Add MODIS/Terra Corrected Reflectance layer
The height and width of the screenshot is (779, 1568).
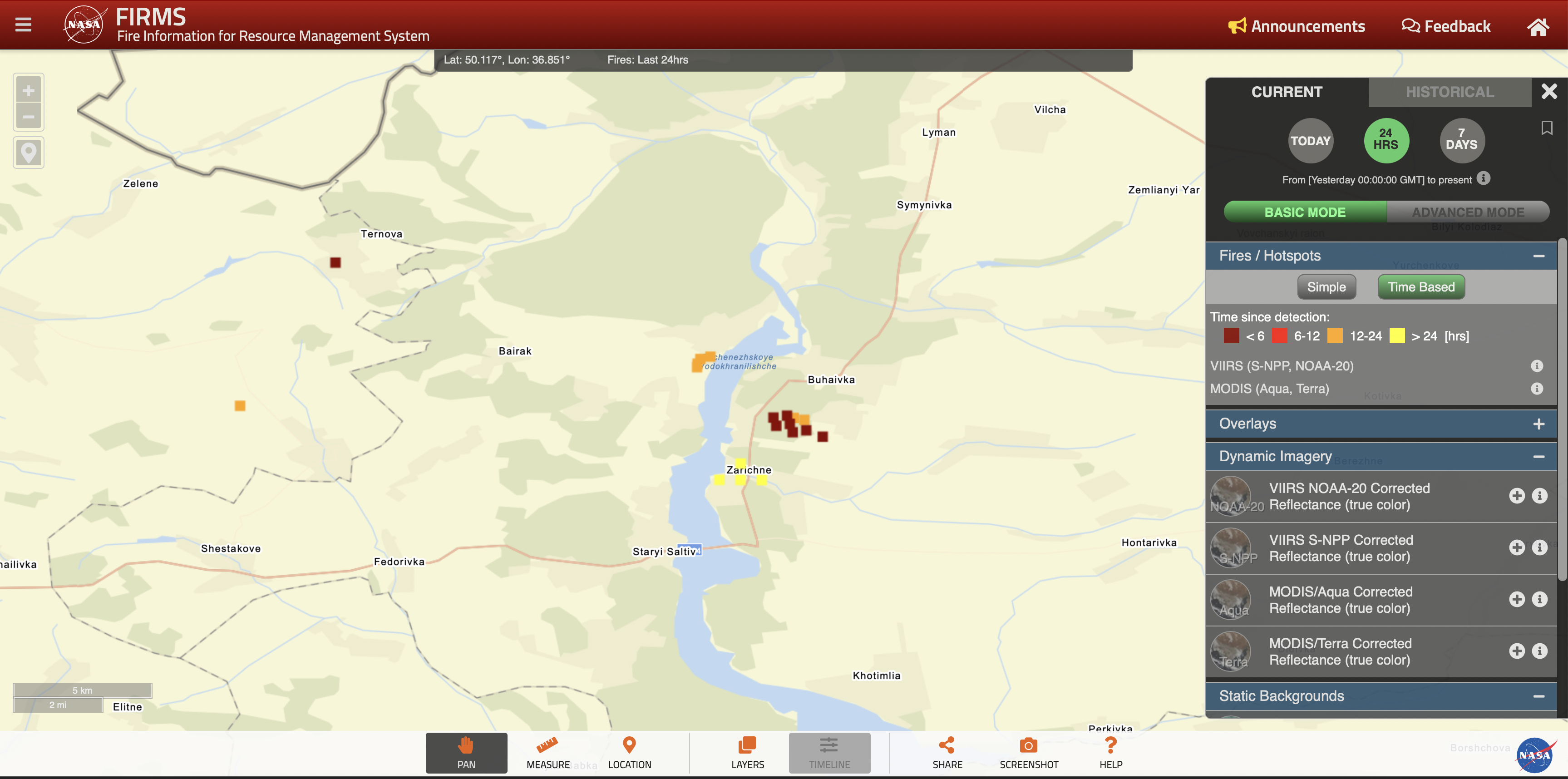click(x=1516, y=651)
